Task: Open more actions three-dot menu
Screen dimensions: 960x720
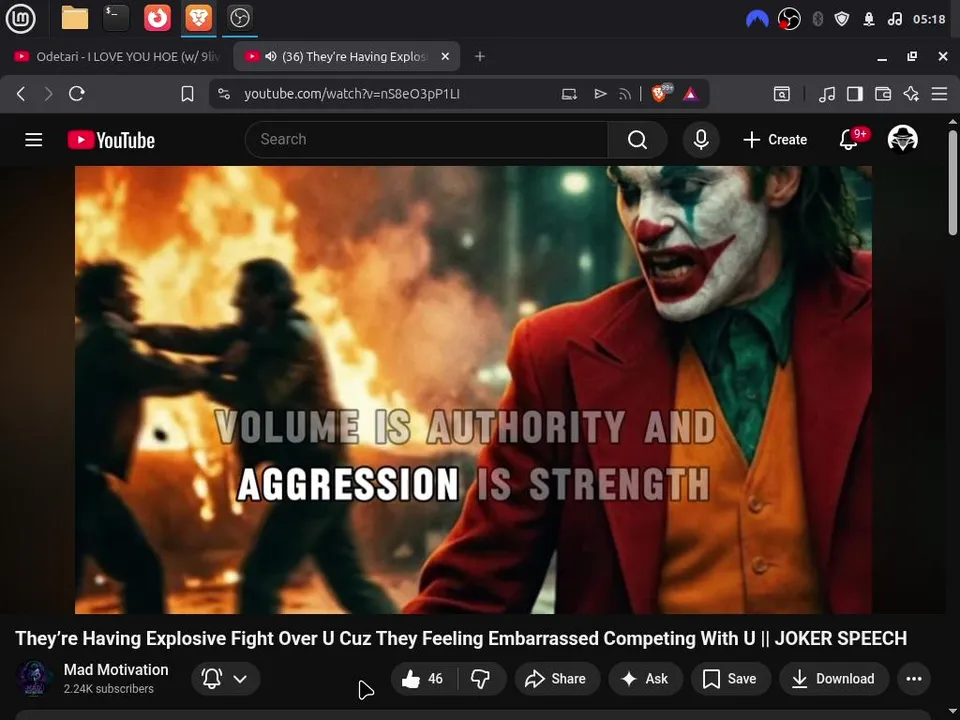Action: 914,678
